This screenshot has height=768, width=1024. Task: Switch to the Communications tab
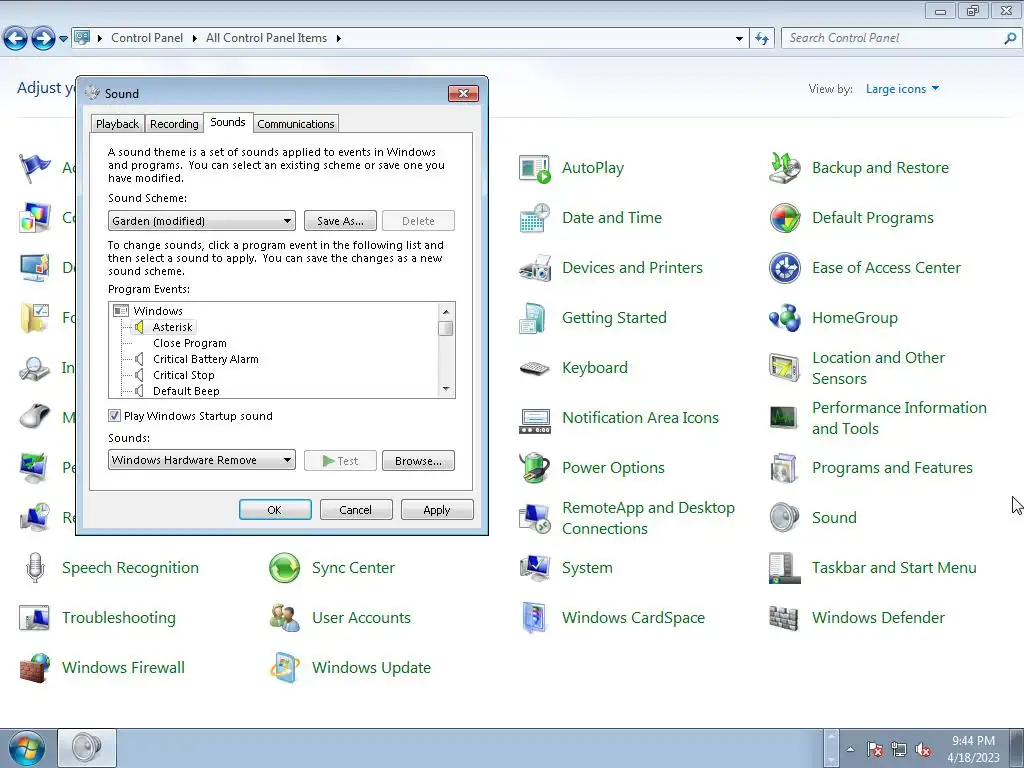pos(296,124)
